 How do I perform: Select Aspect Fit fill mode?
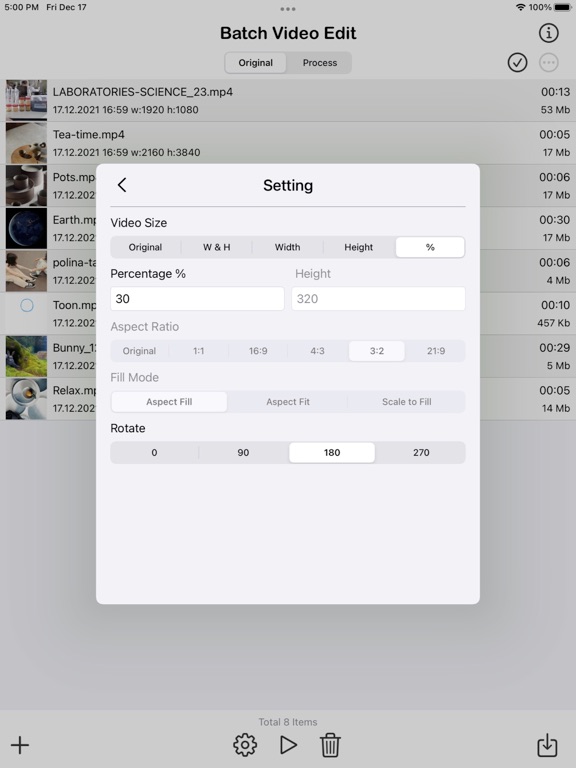[x=288, y=402]
